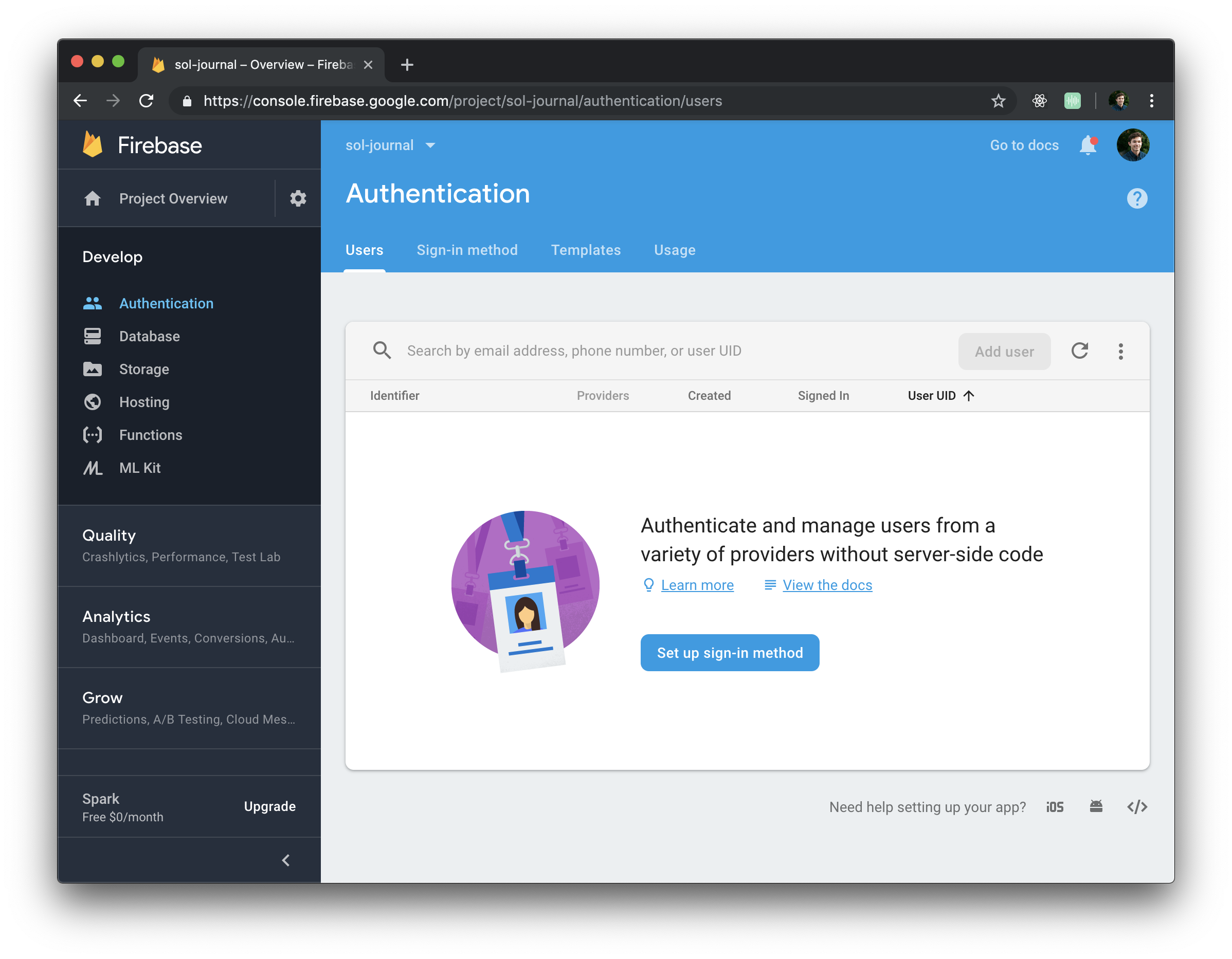Click the iOS setup help icon
1232x959 pixels.
[x=1054, y=807]
